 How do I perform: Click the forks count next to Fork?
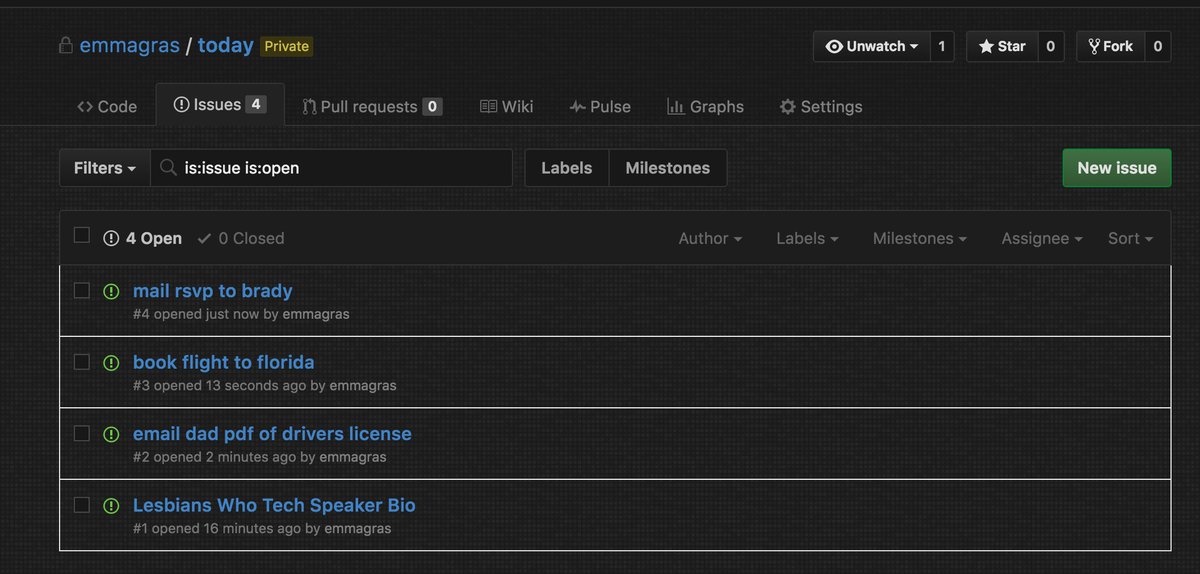pos(1158,46)
